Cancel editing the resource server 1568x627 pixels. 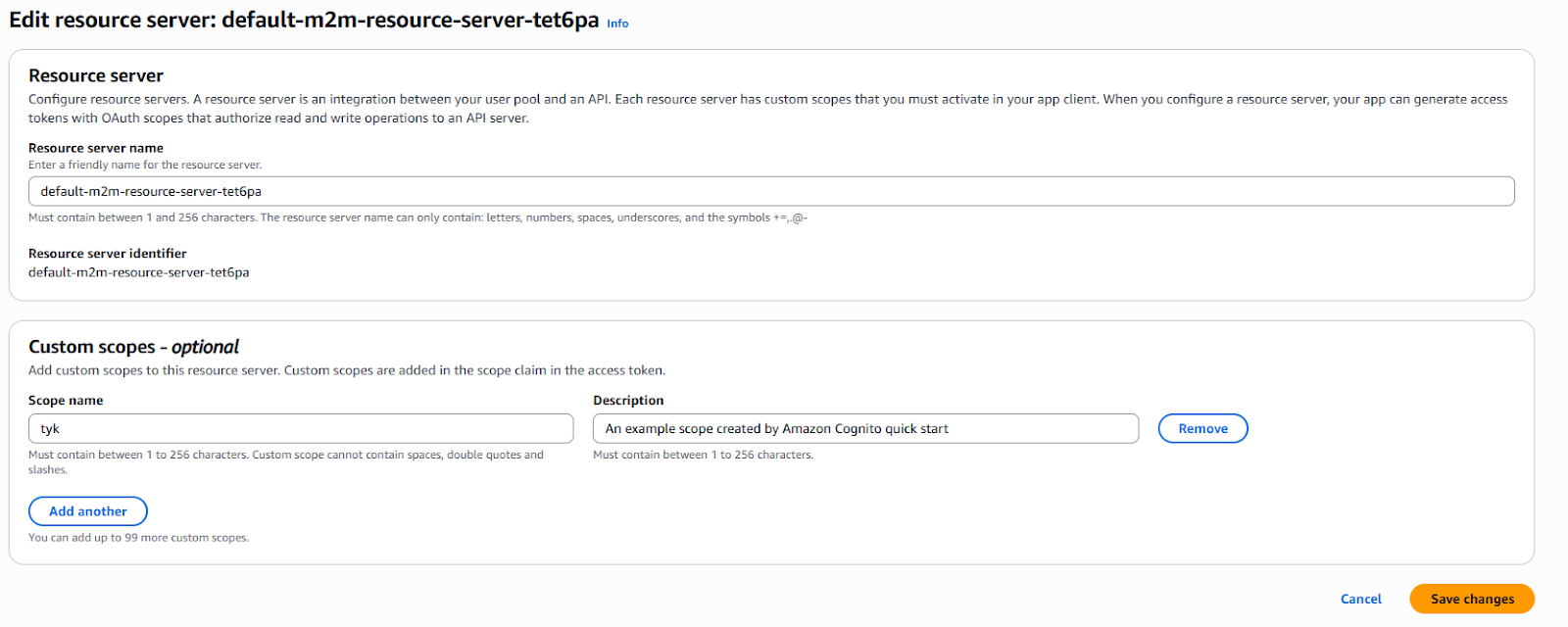point(1360,599)
